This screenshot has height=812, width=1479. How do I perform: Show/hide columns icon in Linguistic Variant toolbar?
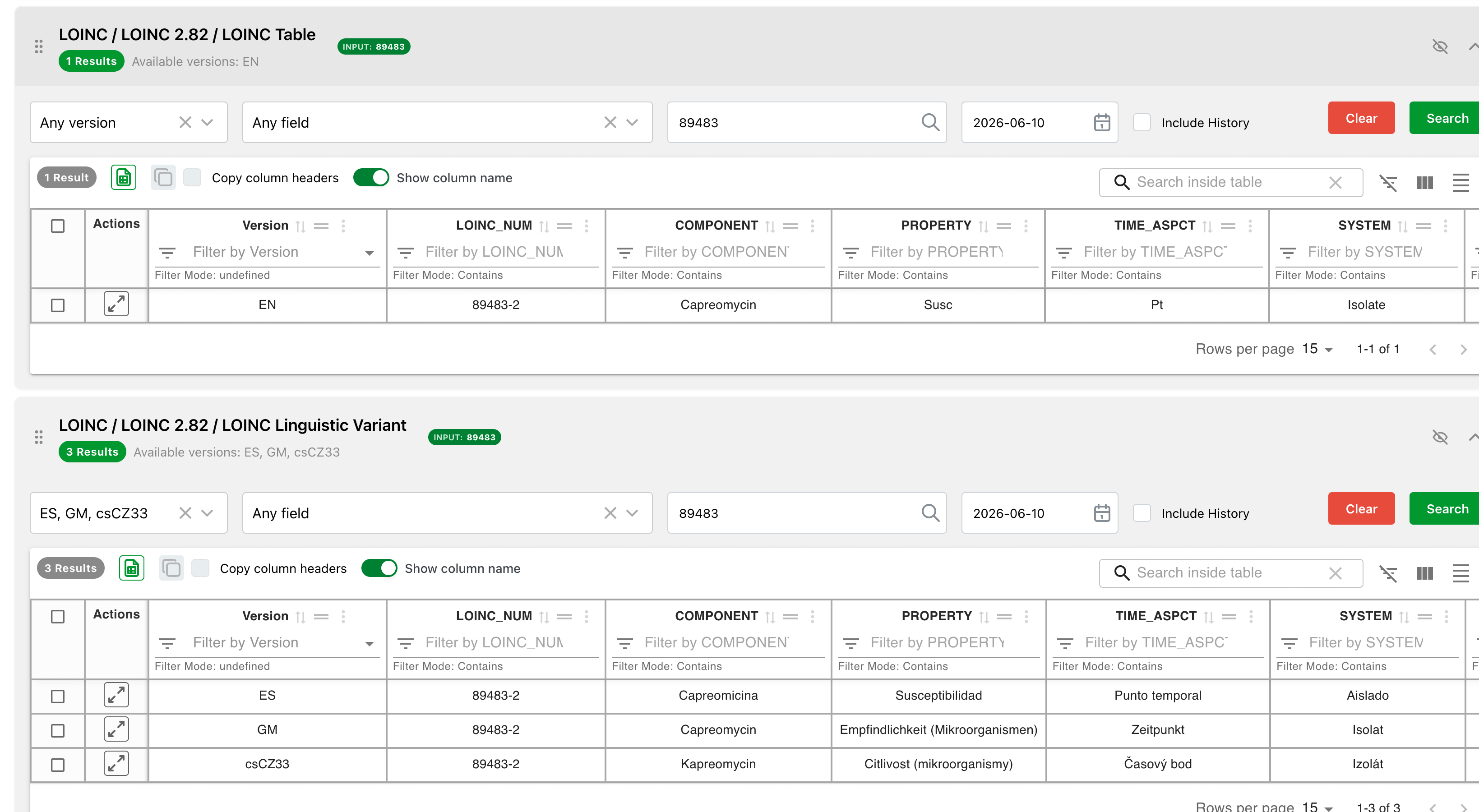tap(1424, 573)
